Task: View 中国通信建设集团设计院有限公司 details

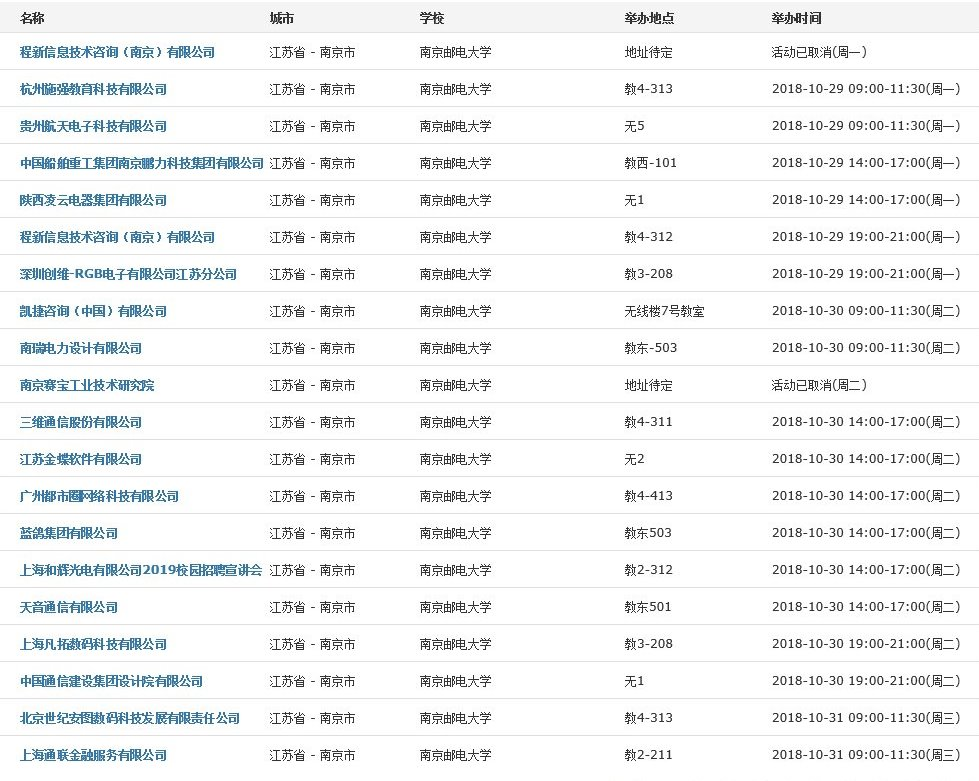Action: pos(111,681)
